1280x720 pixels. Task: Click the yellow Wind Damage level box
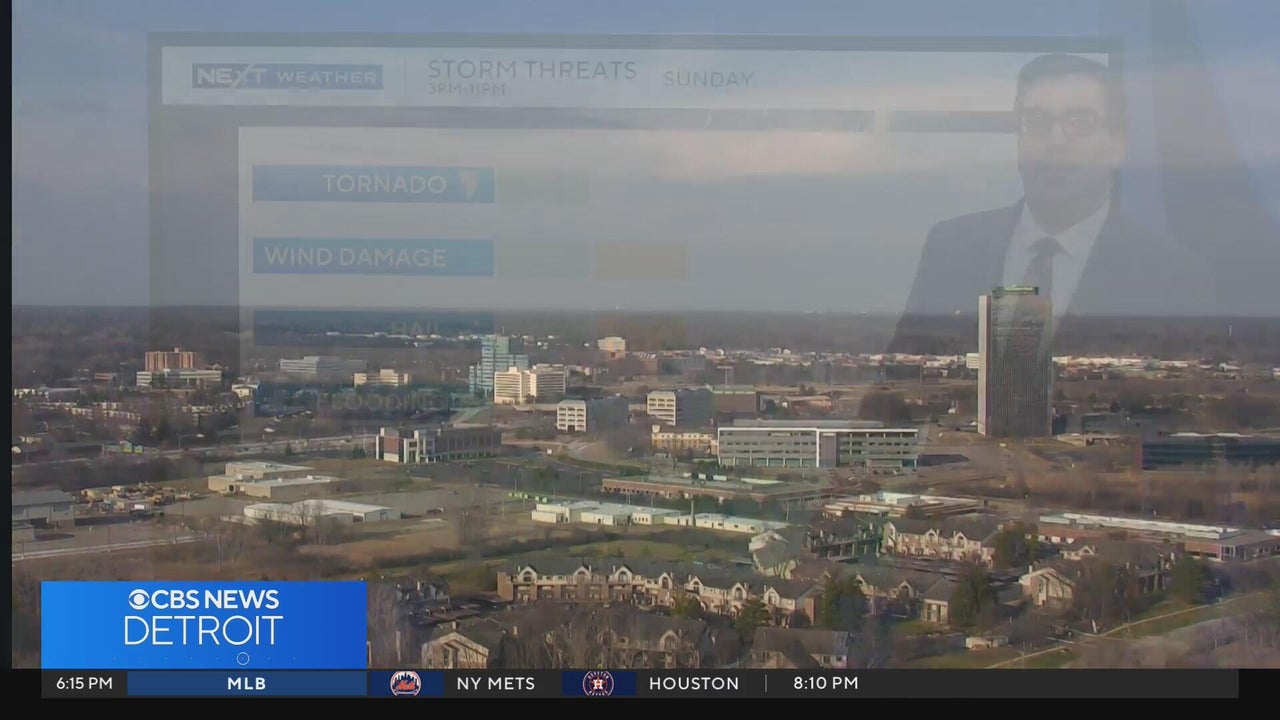click(x=641, y=260)
